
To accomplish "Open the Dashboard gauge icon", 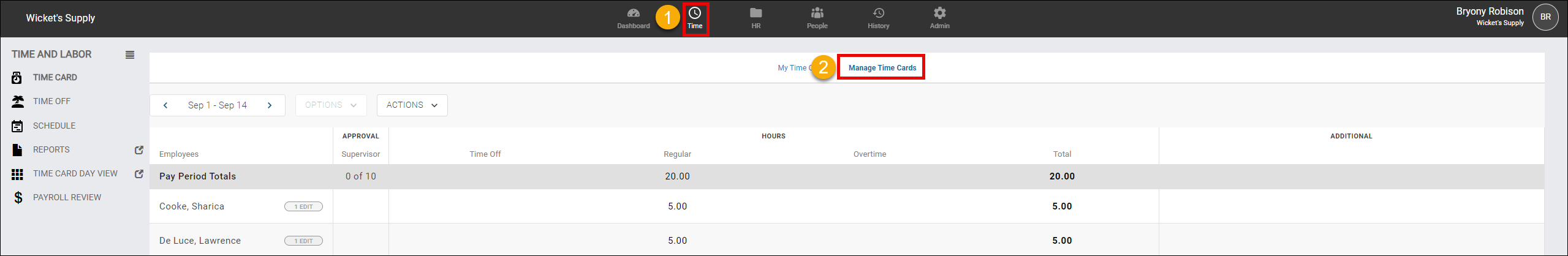I will click(633, 13).
